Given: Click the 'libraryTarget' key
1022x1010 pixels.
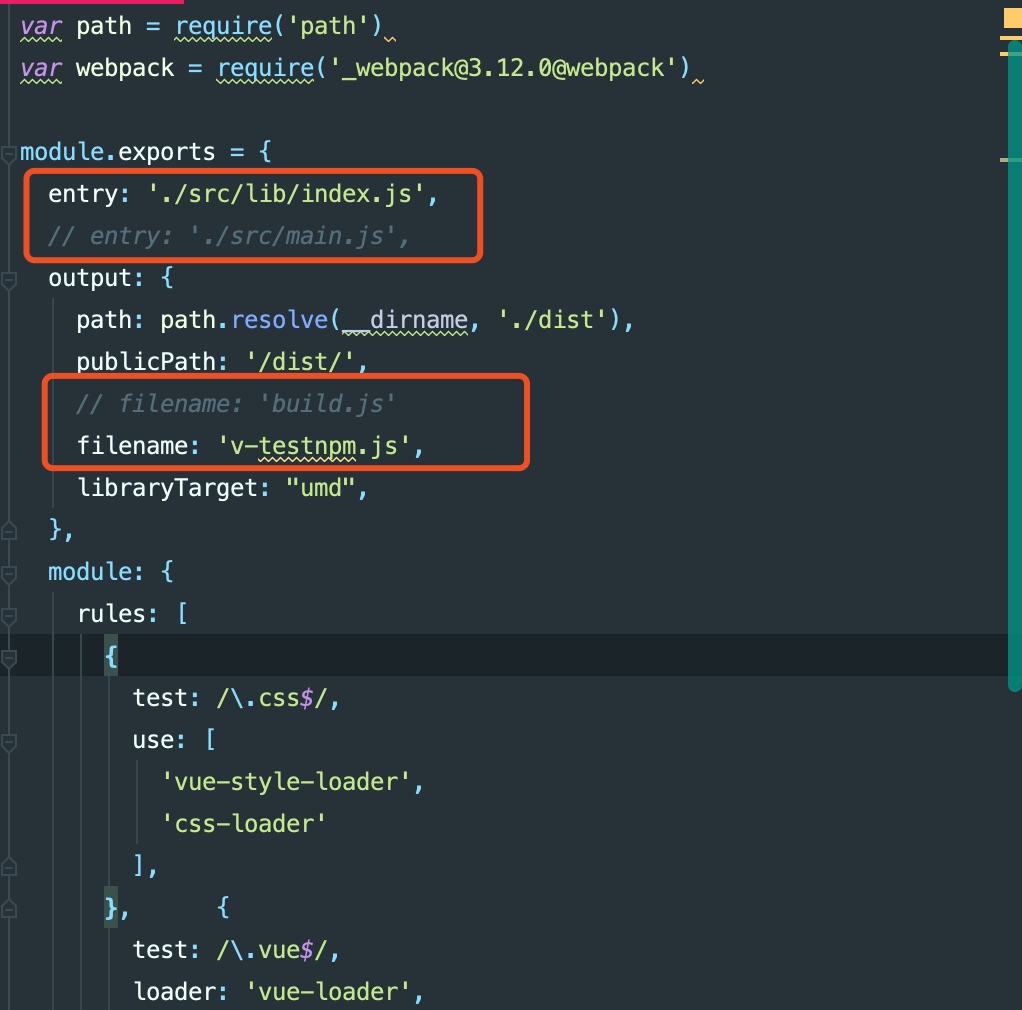Looking at the screenshot, I should [168, 487].
